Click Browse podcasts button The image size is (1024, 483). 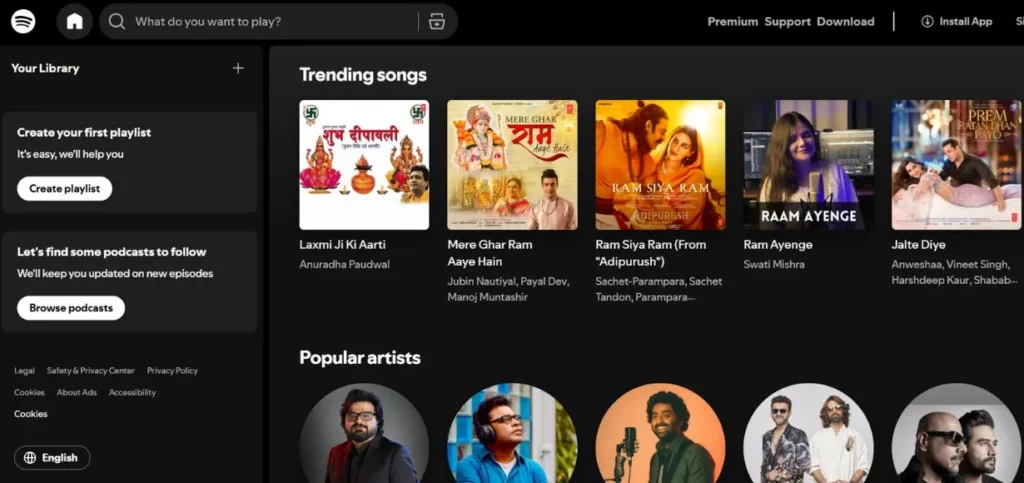click(71, 307)
